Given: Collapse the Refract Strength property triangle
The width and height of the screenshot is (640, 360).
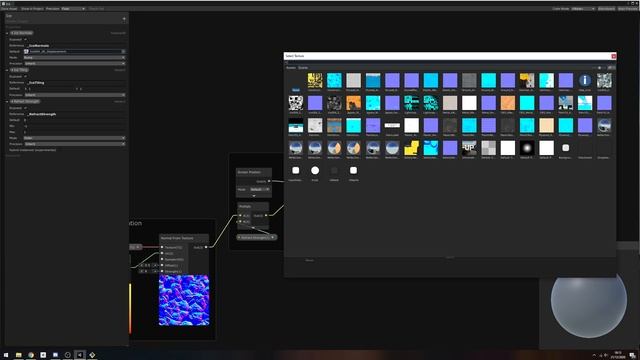Looking at the screenshot, I should [7, 102].
